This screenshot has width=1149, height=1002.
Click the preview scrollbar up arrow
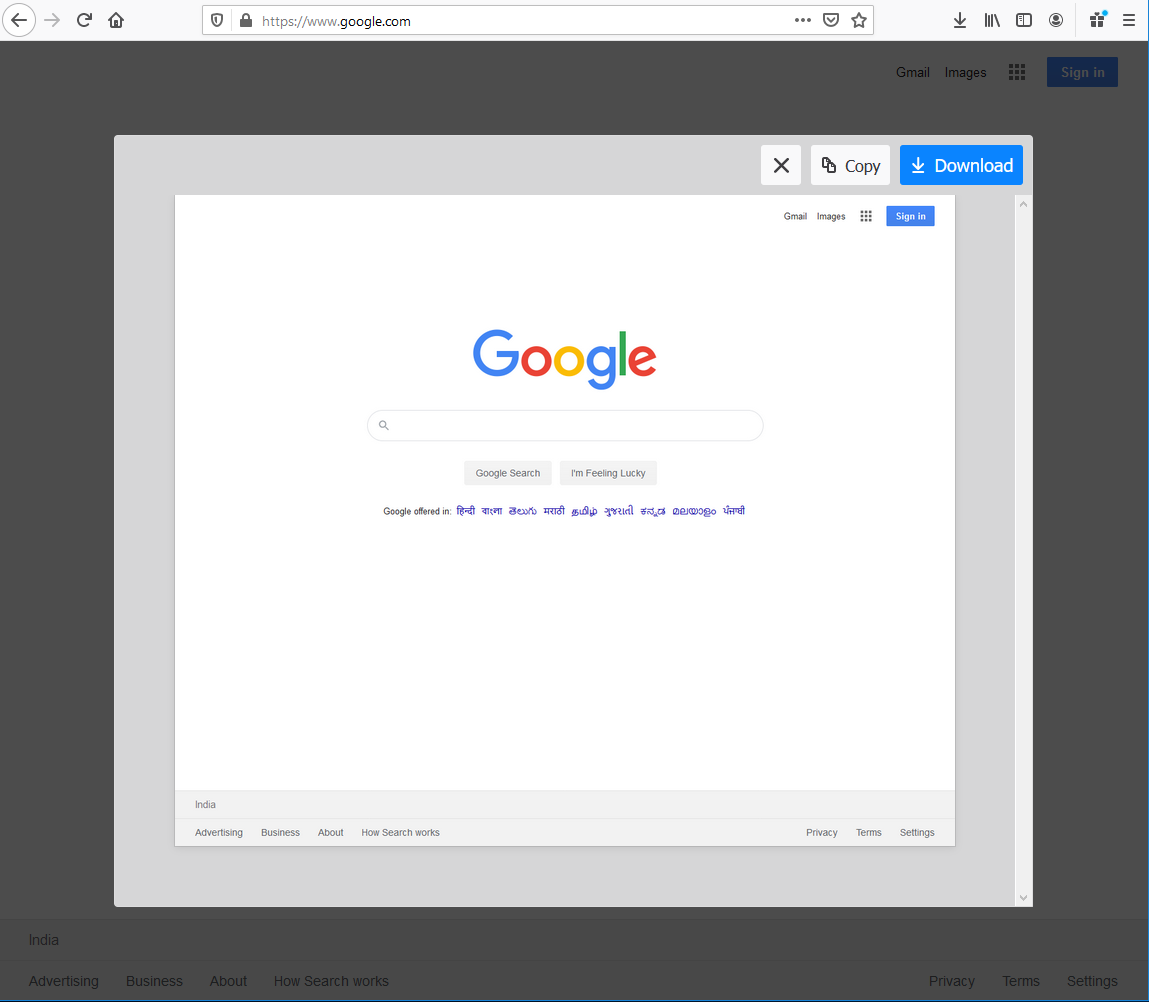[x=1024, y=205]
